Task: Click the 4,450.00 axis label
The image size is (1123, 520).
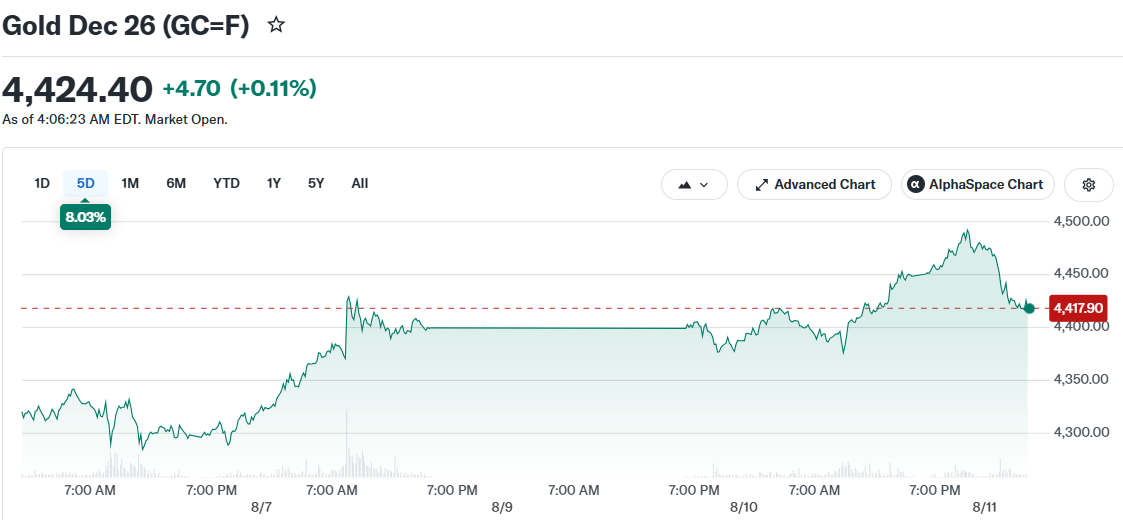Action: [x=1081, y=274]
